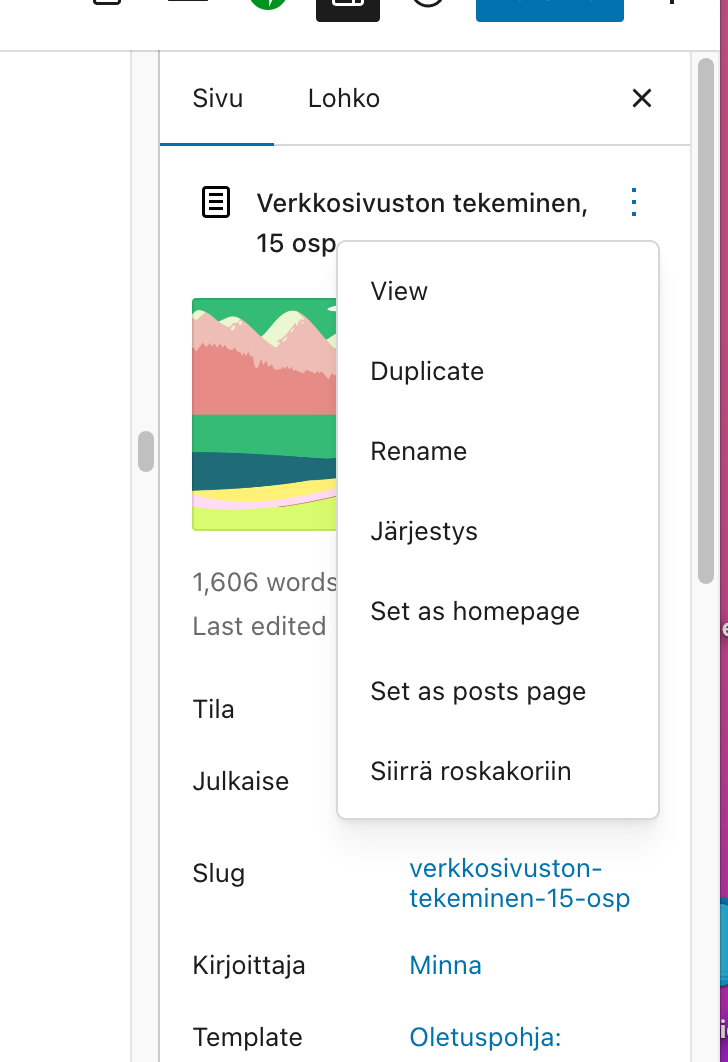Switch to the Lohko tab

344,99
